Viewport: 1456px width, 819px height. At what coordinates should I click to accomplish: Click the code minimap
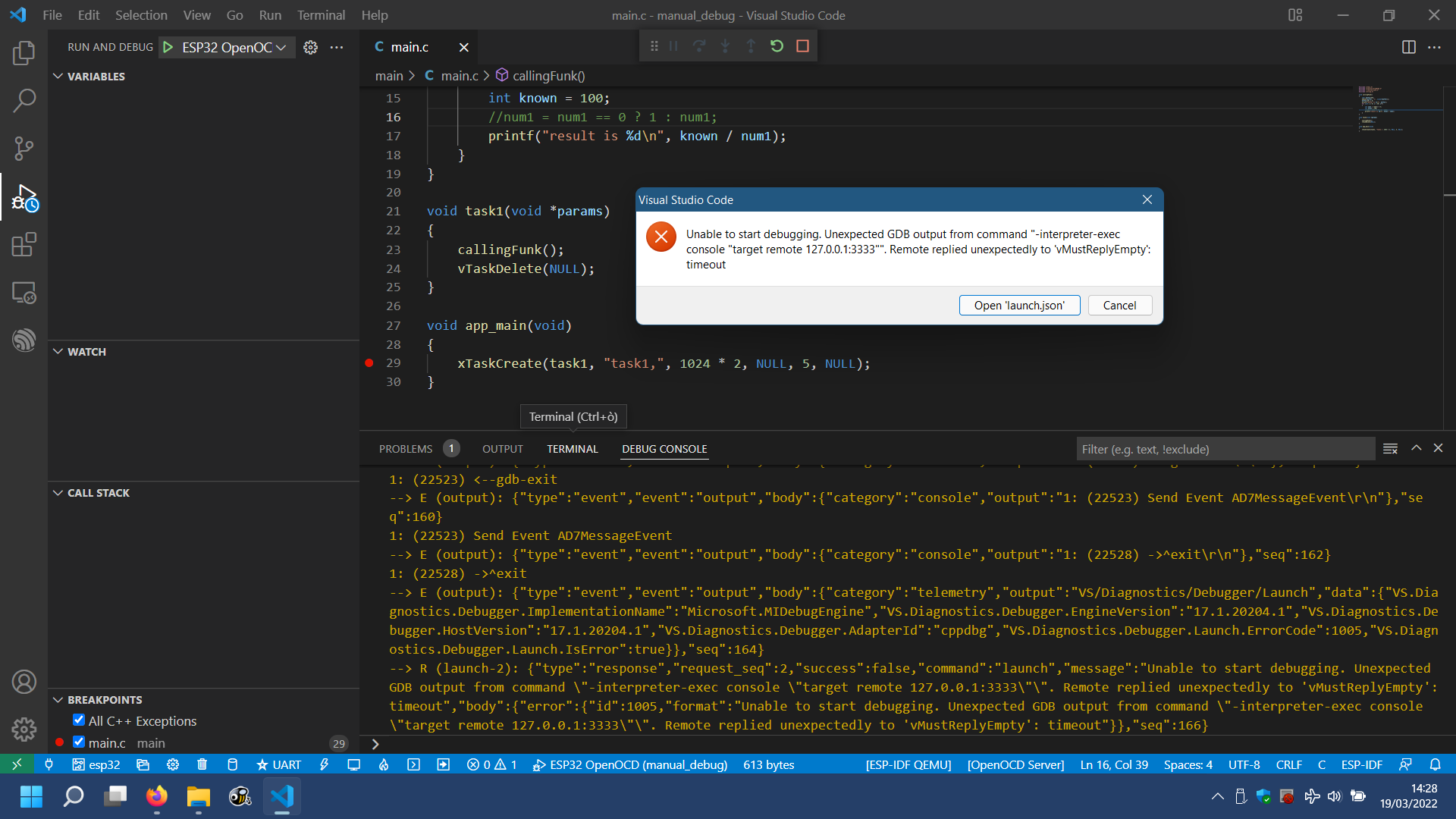(1398, 110)
